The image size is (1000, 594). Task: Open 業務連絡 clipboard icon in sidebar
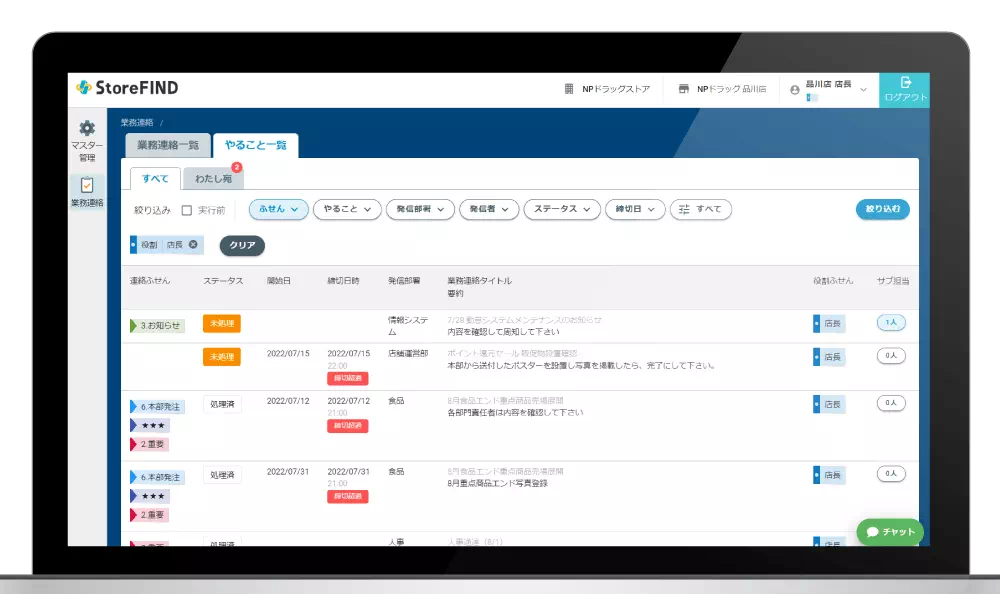[87, 185]
